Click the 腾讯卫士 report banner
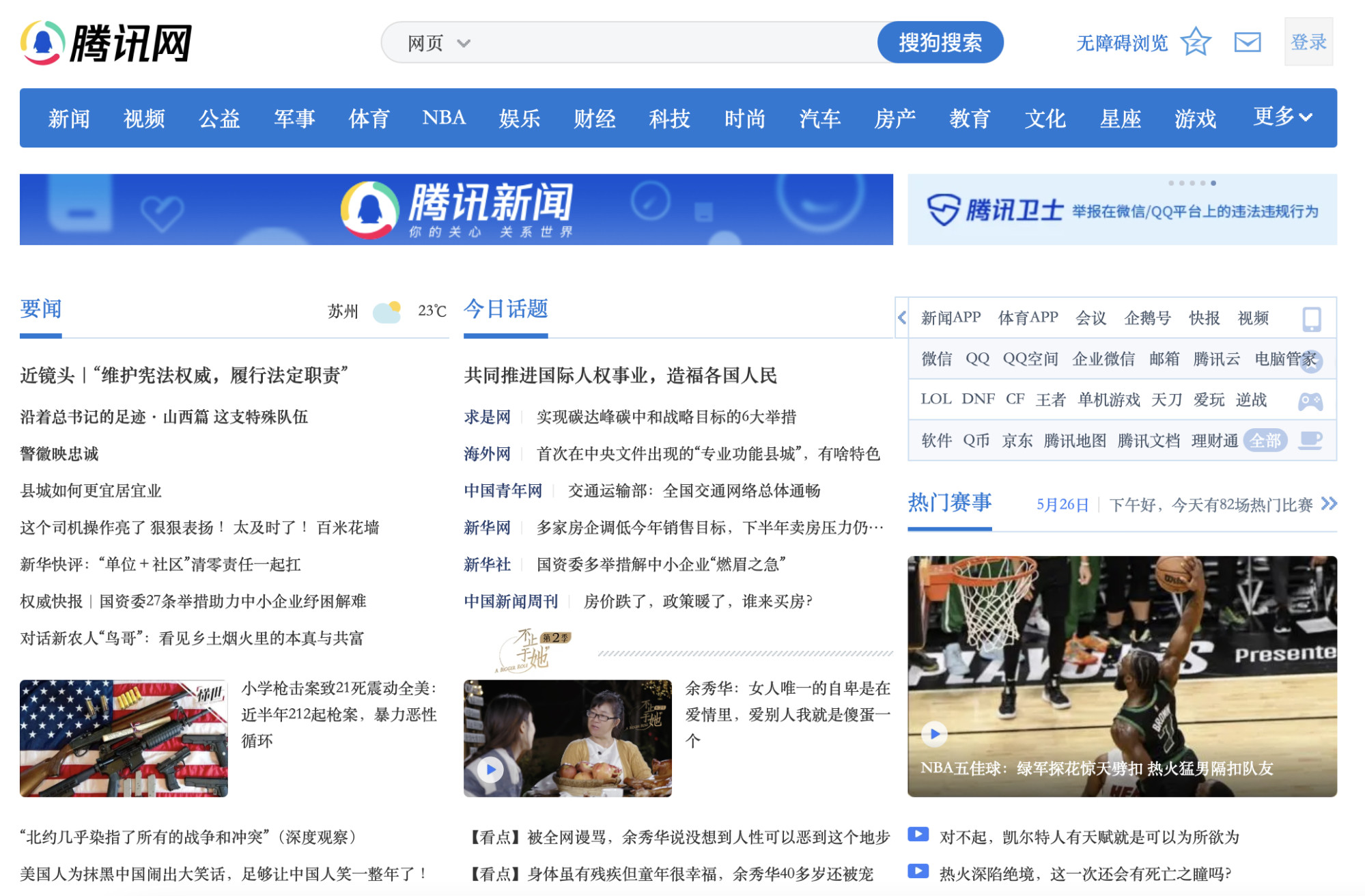Viewport: 1365px width, 896px height. [x=1122, y=209]
